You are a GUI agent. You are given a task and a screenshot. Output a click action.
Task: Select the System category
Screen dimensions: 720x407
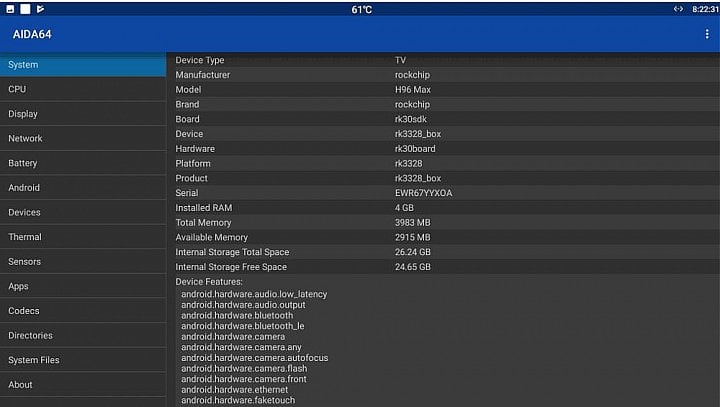tap(83, 65)
